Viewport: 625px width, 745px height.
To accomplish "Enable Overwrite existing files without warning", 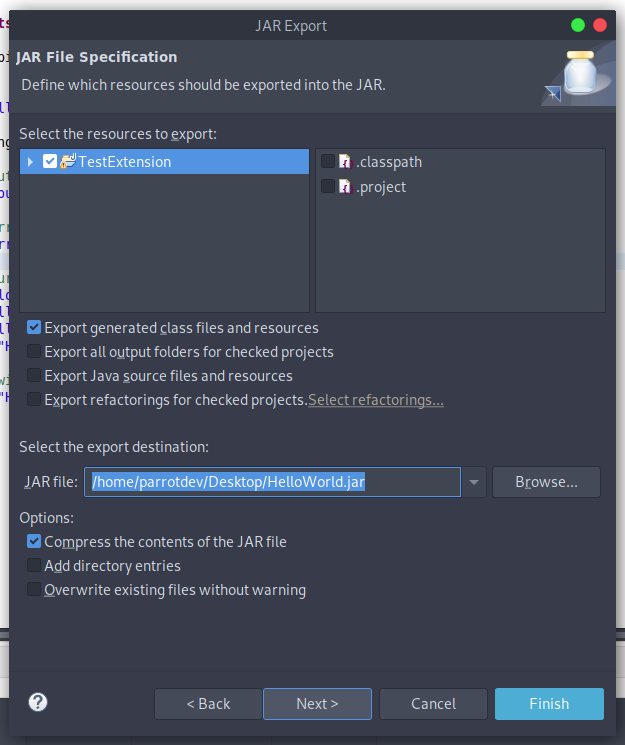I will tap(35, 590).
